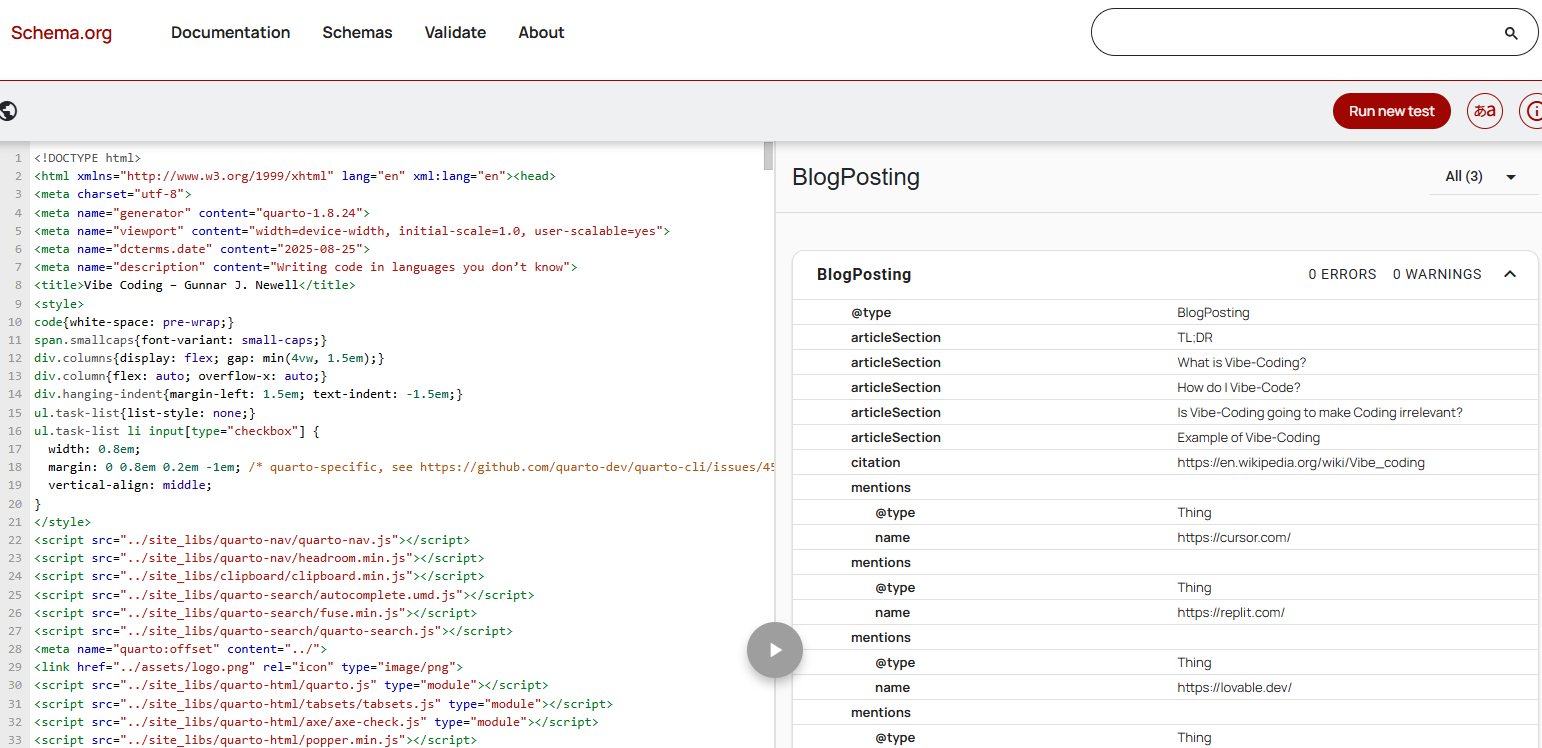Screen dimensions: 1542x748
Task: Open the All (3) filter dropdown
Action: coord(1482,177)
